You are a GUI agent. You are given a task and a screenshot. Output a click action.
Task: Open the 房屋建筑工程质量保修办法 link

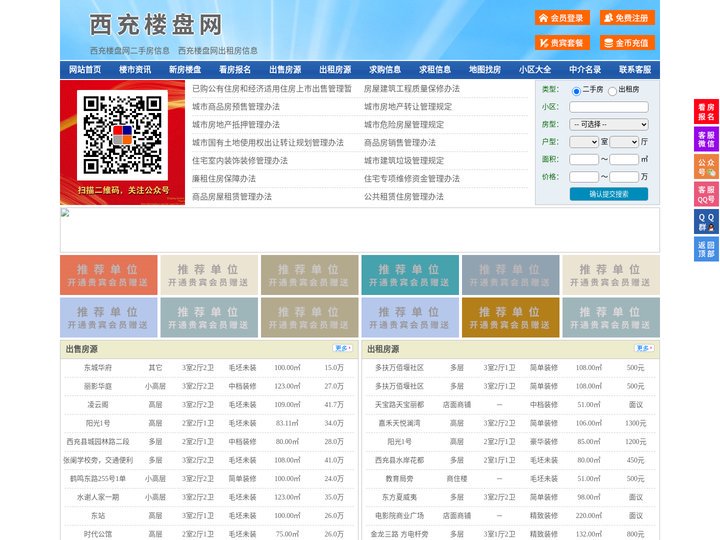(412, 89)
